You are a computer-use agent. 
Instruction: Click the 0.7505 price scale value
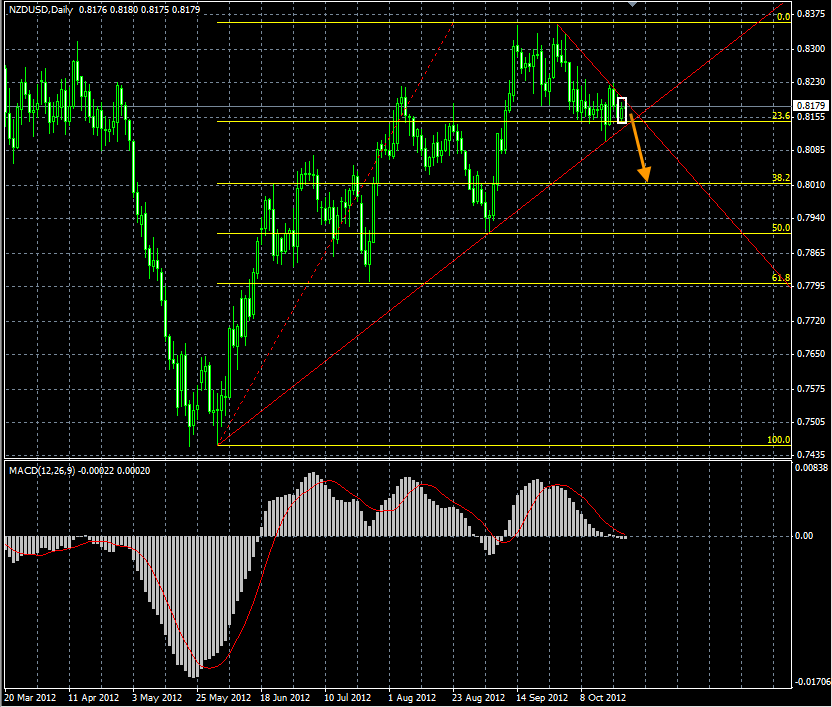[811, 422]
